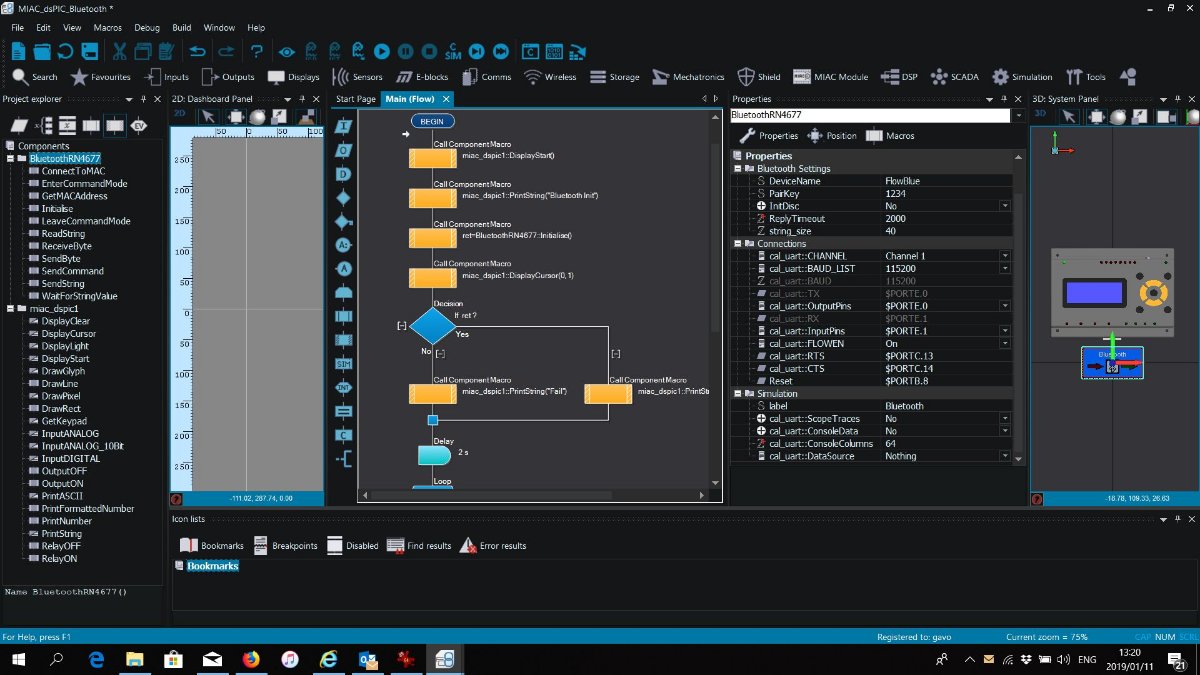The image size is (1200, 675).
Task: Click the New file toolbar icon
Action: tap(18, 51)
